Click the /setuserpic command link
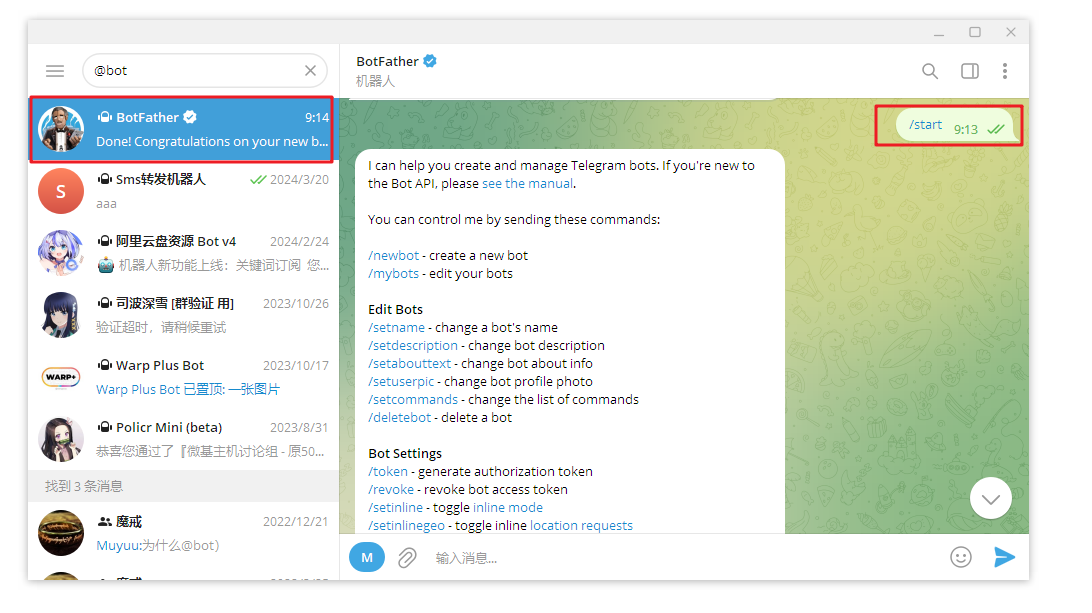This screenshot has width=1092, height=613. (400, 381)
